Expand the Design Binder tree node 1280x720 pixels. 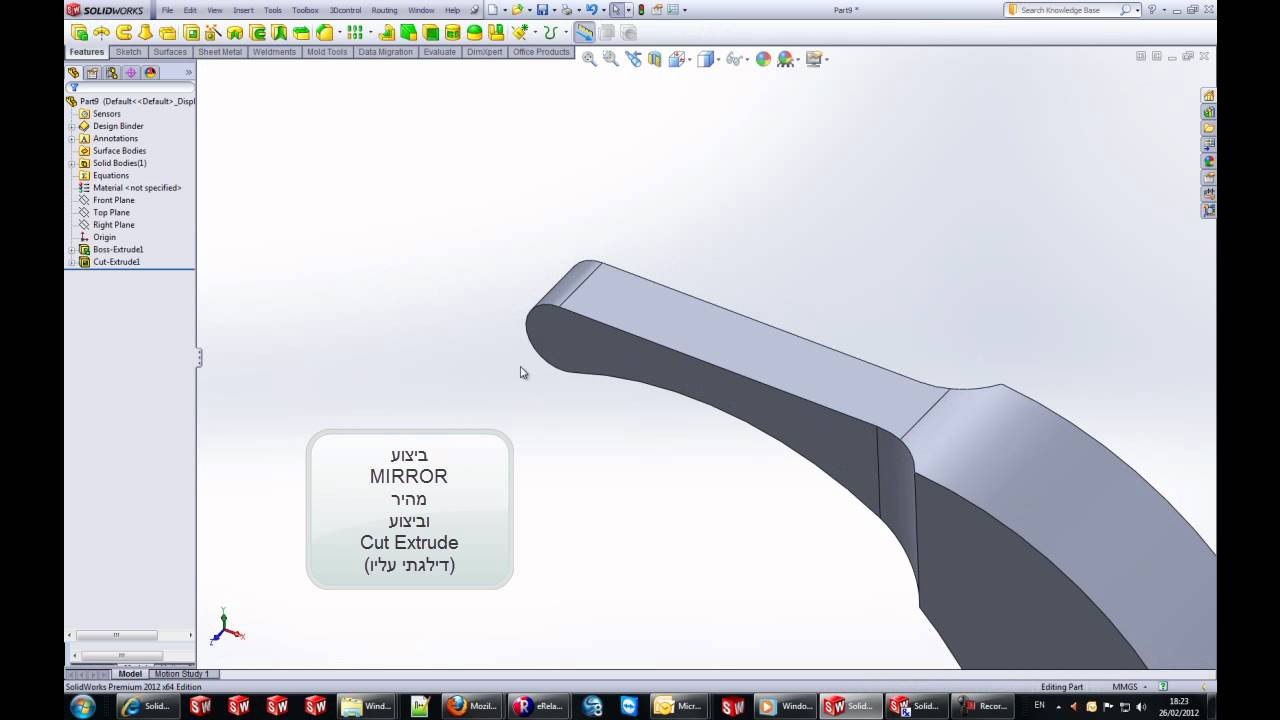point(72,126)
